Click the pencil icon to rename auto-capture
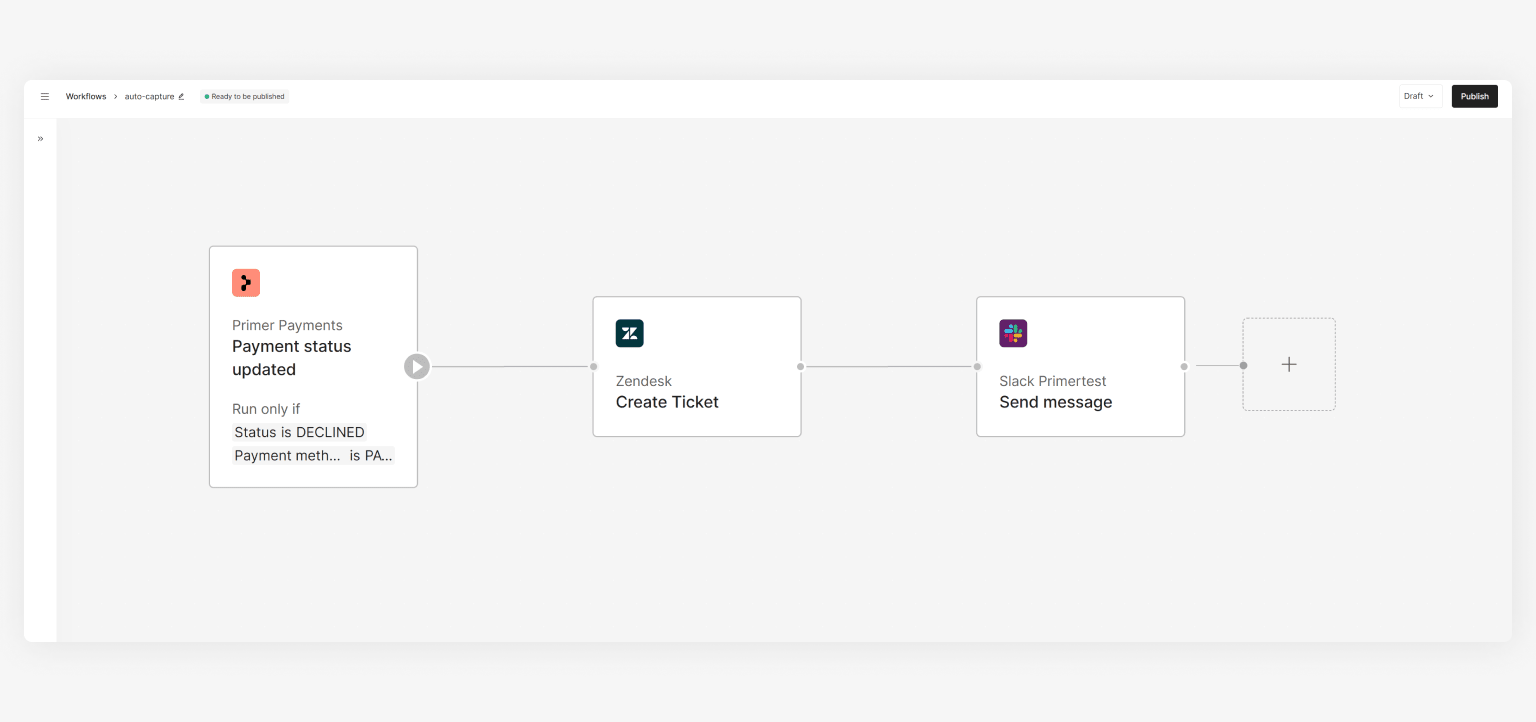1536x722 pixels. [181, 97]
